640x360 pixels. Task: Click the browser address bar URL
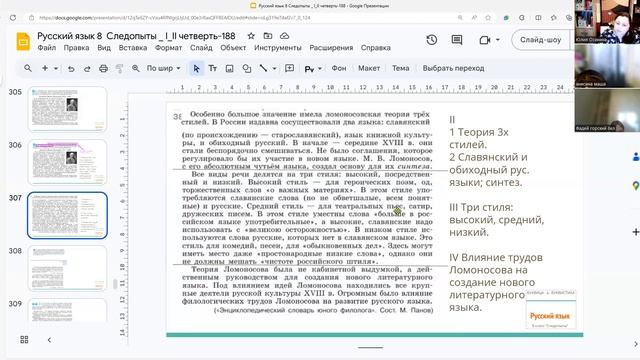[x=175, y=18]
